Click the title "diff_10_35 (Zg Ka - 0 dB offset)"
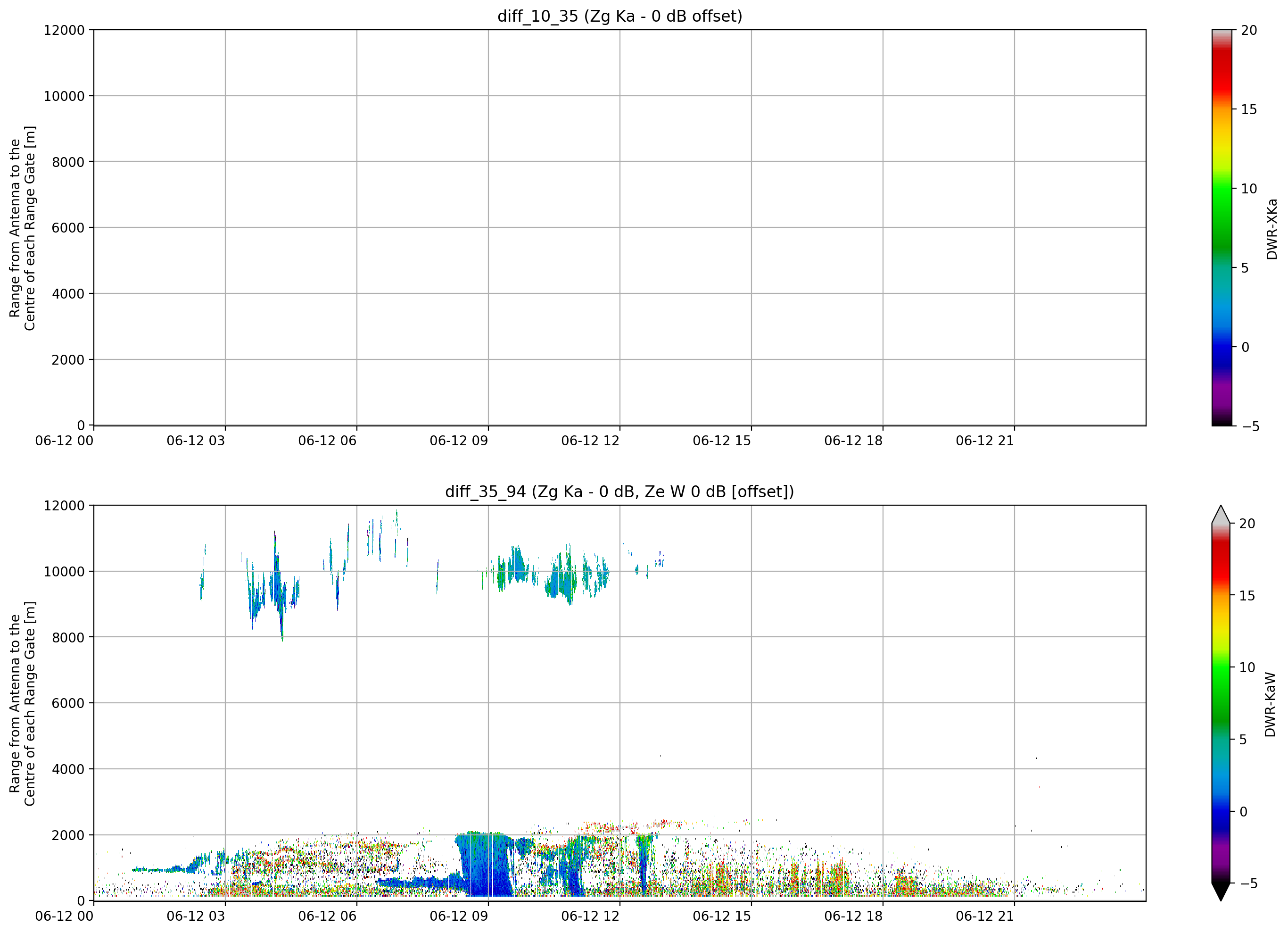 tap(619, 16)
